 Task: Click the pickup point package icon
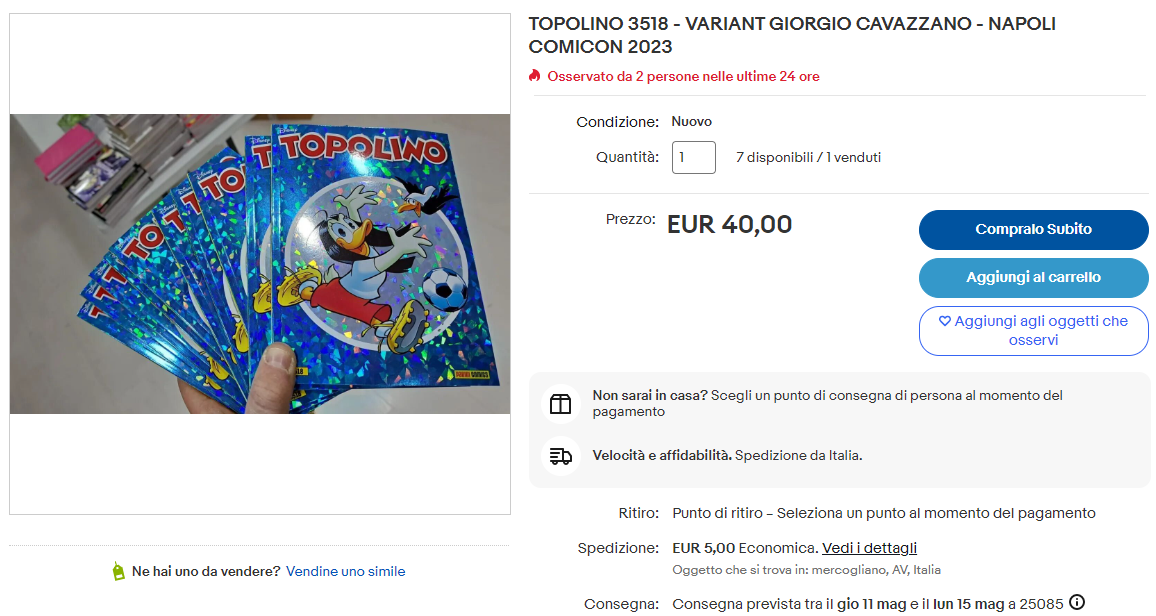[x=560, y=404]
